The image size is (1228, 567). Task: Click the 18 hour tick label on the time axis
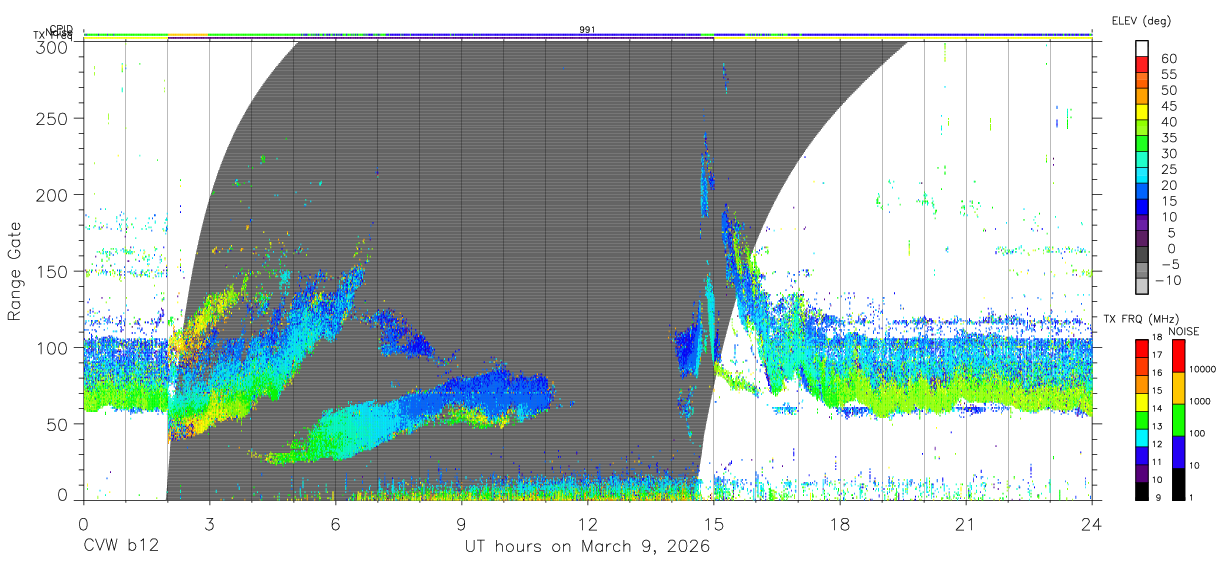click(x=840, y=524)
